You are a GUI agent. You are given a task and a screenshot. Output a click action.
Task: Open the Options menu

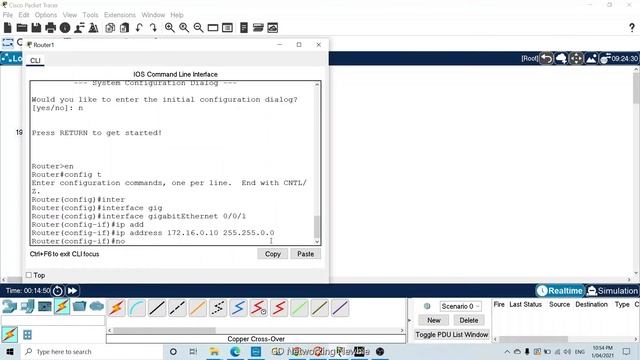click(x=46, y=15)
